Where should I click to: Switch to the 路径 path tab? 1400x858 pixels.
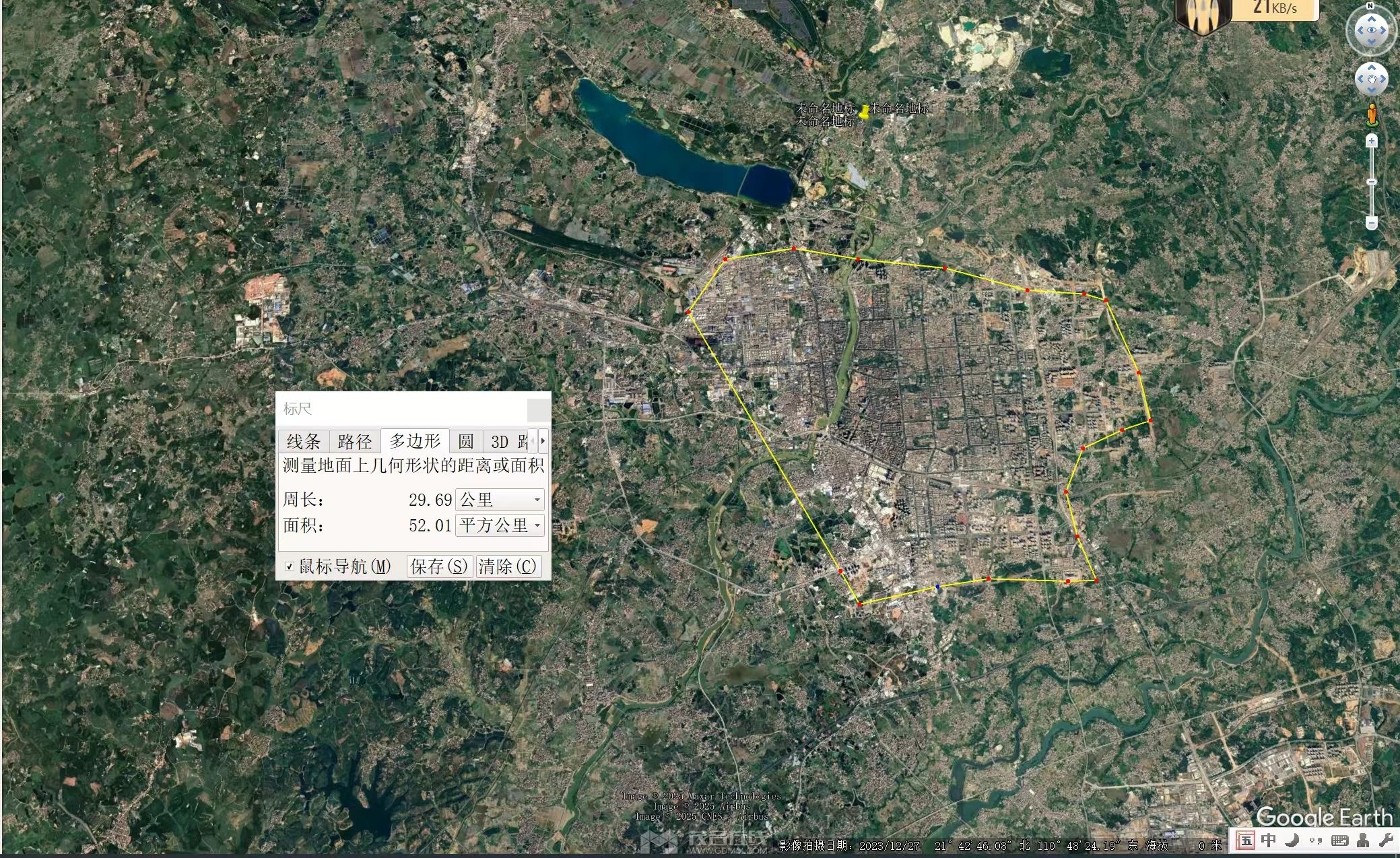[x=355, y=442]
